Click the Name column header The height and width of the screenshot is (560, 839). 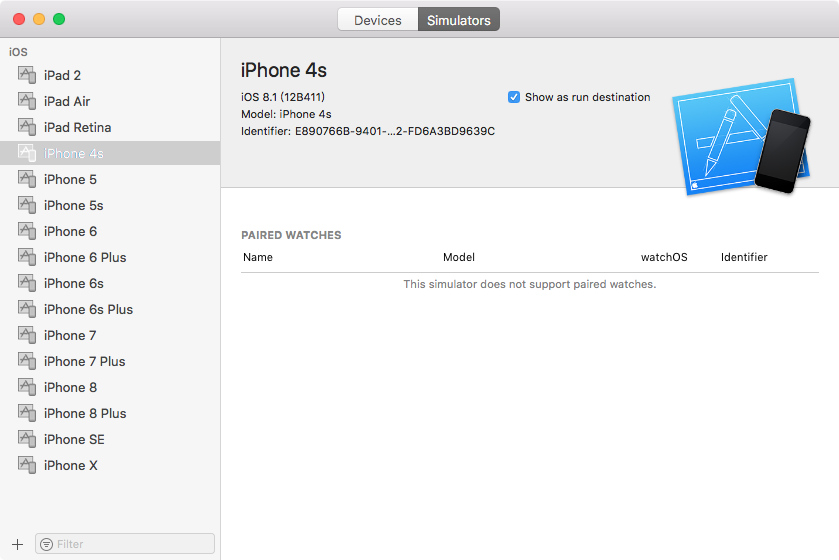(258, 257)
